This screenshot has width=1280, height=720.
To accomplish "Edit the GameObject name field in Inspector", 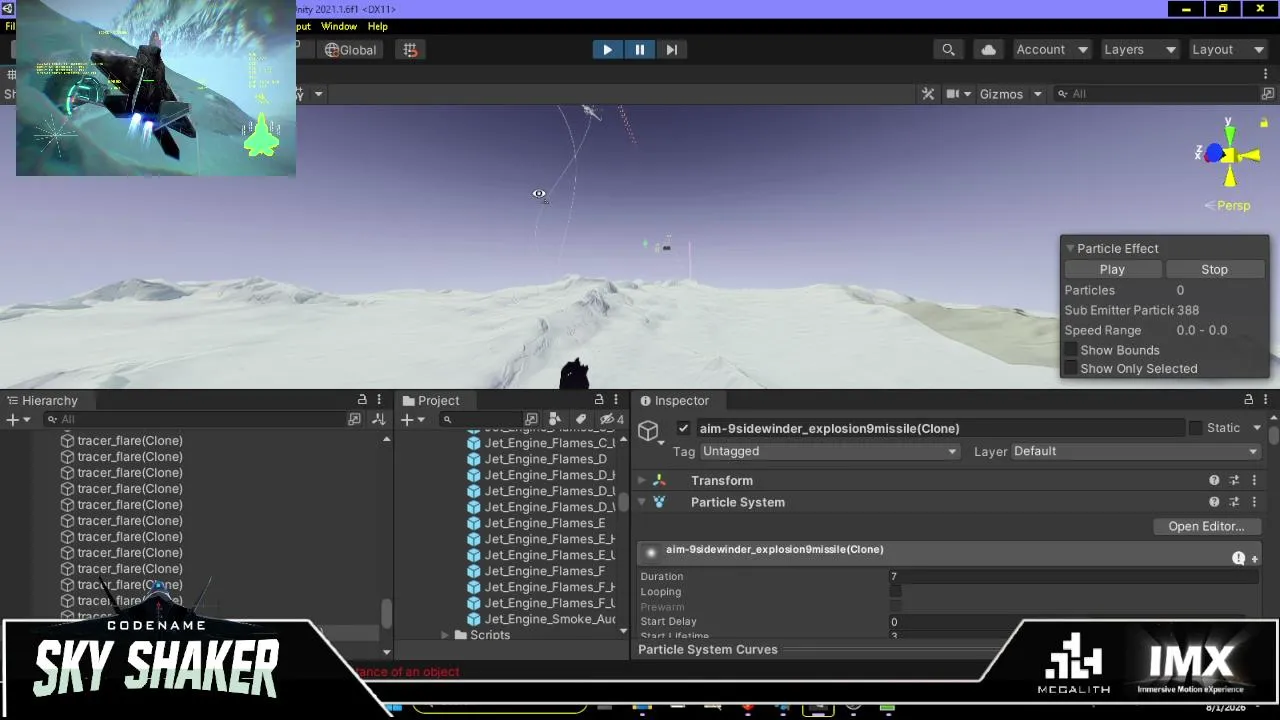I will (940, 428).
